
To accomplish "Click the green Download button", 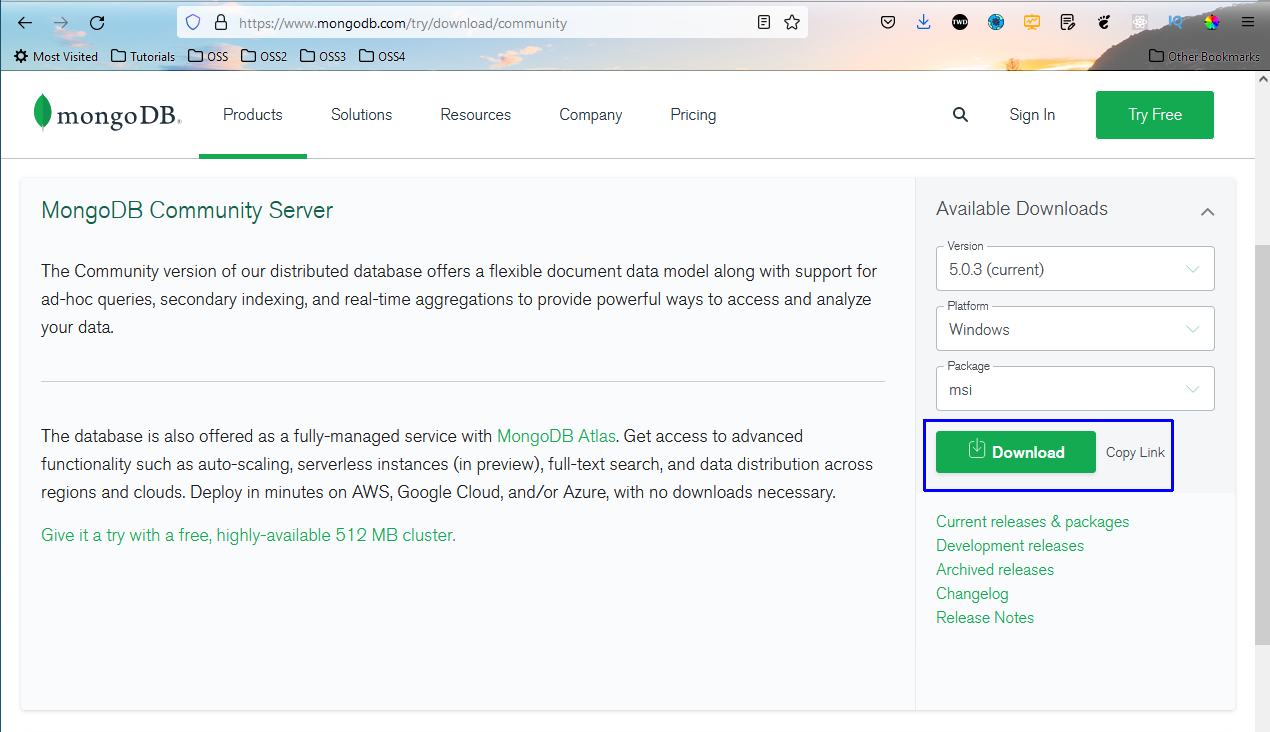I will pyautogui.click(x=1016, y=452).
